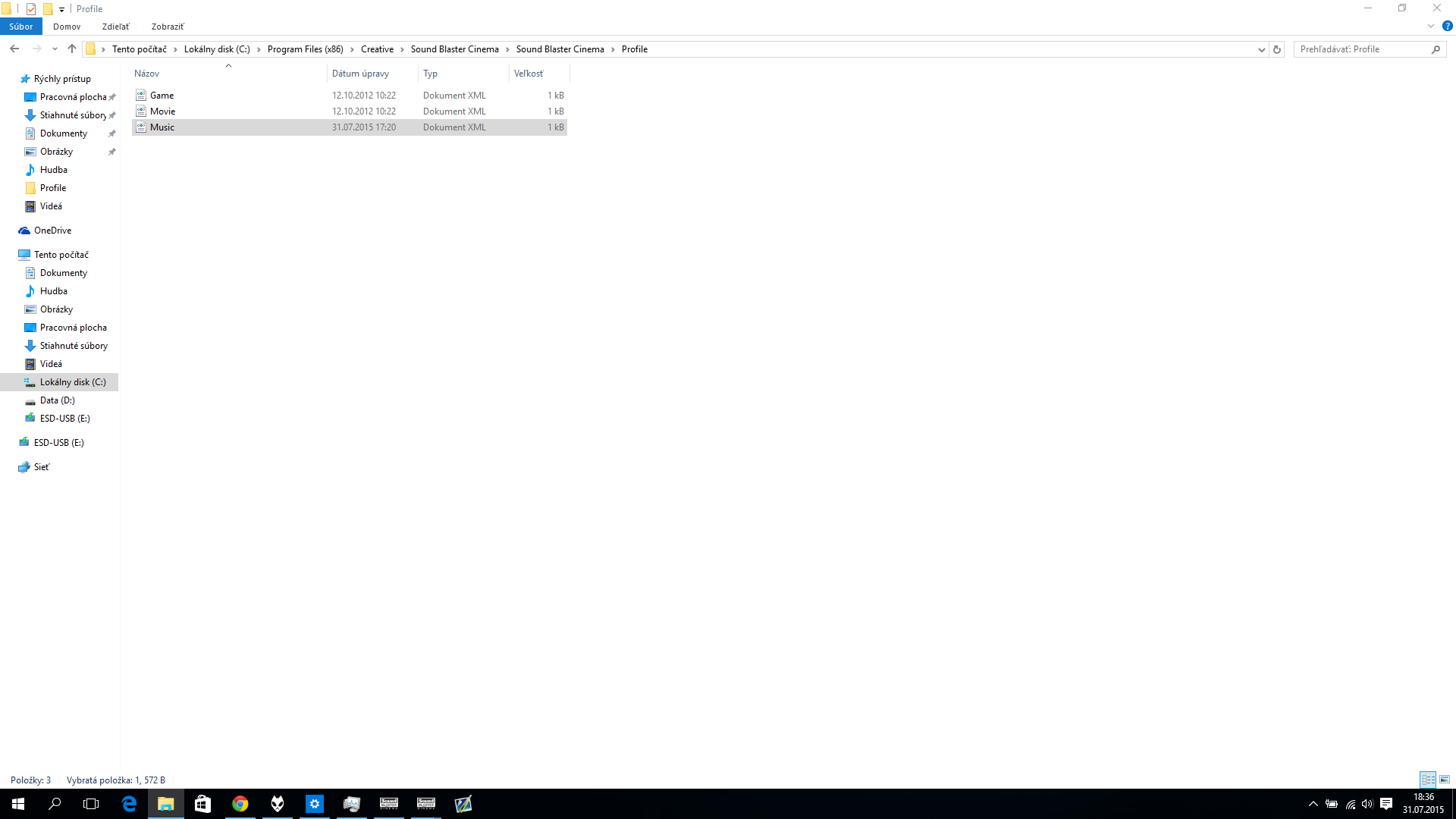Customize the quick access toolbar dropdown
Viewport: 1456px width, 819px height.
point(61,9)
